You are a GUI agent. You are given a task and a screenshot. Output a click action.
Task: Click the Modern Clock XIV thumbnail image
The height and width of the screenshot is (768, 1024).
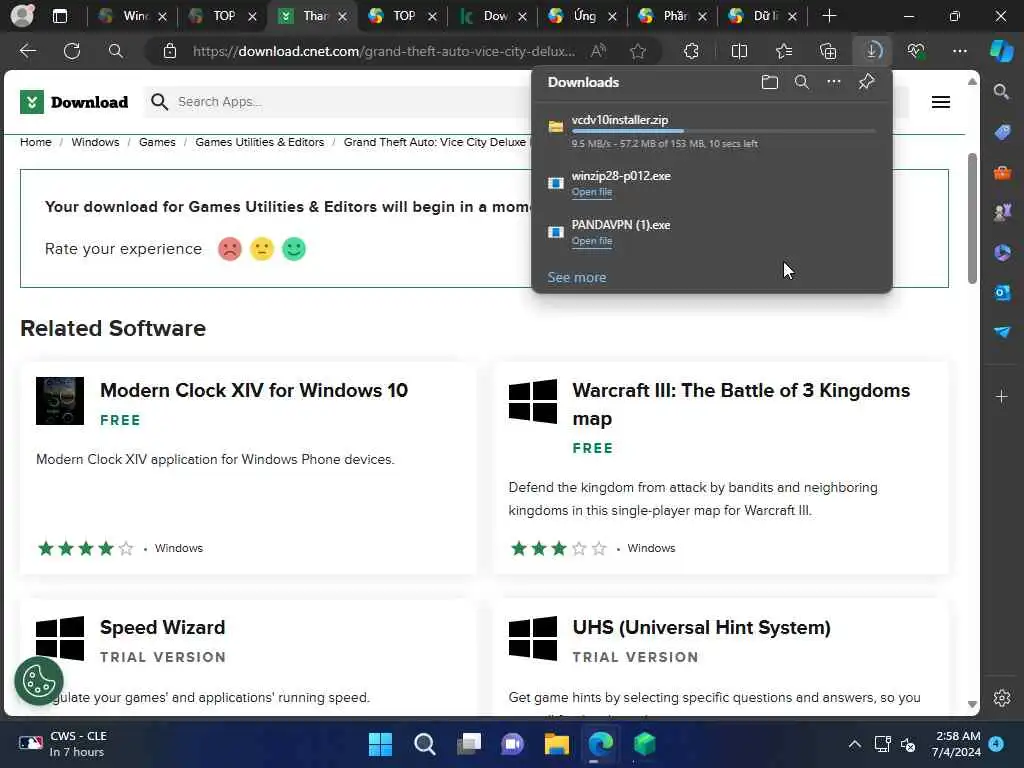tap(59, 401)
